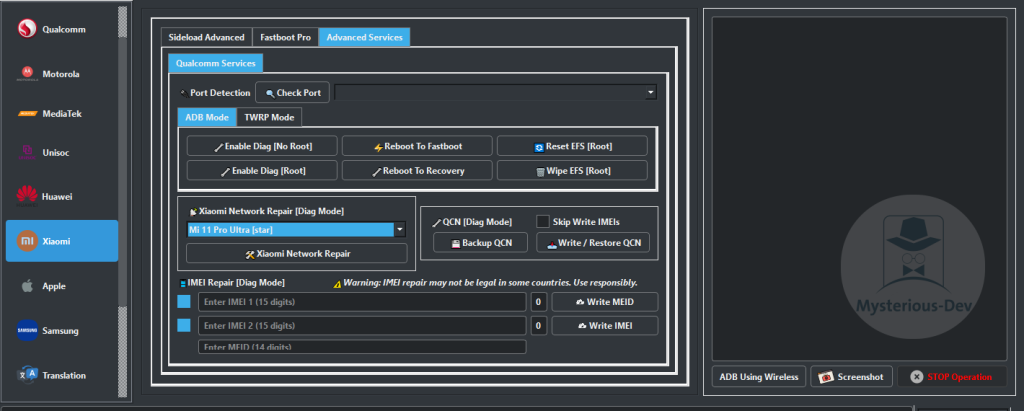Click the Backup QCN button
Image resolution: width=1024 pixels, height=411 pixels.
coord(480,243)
